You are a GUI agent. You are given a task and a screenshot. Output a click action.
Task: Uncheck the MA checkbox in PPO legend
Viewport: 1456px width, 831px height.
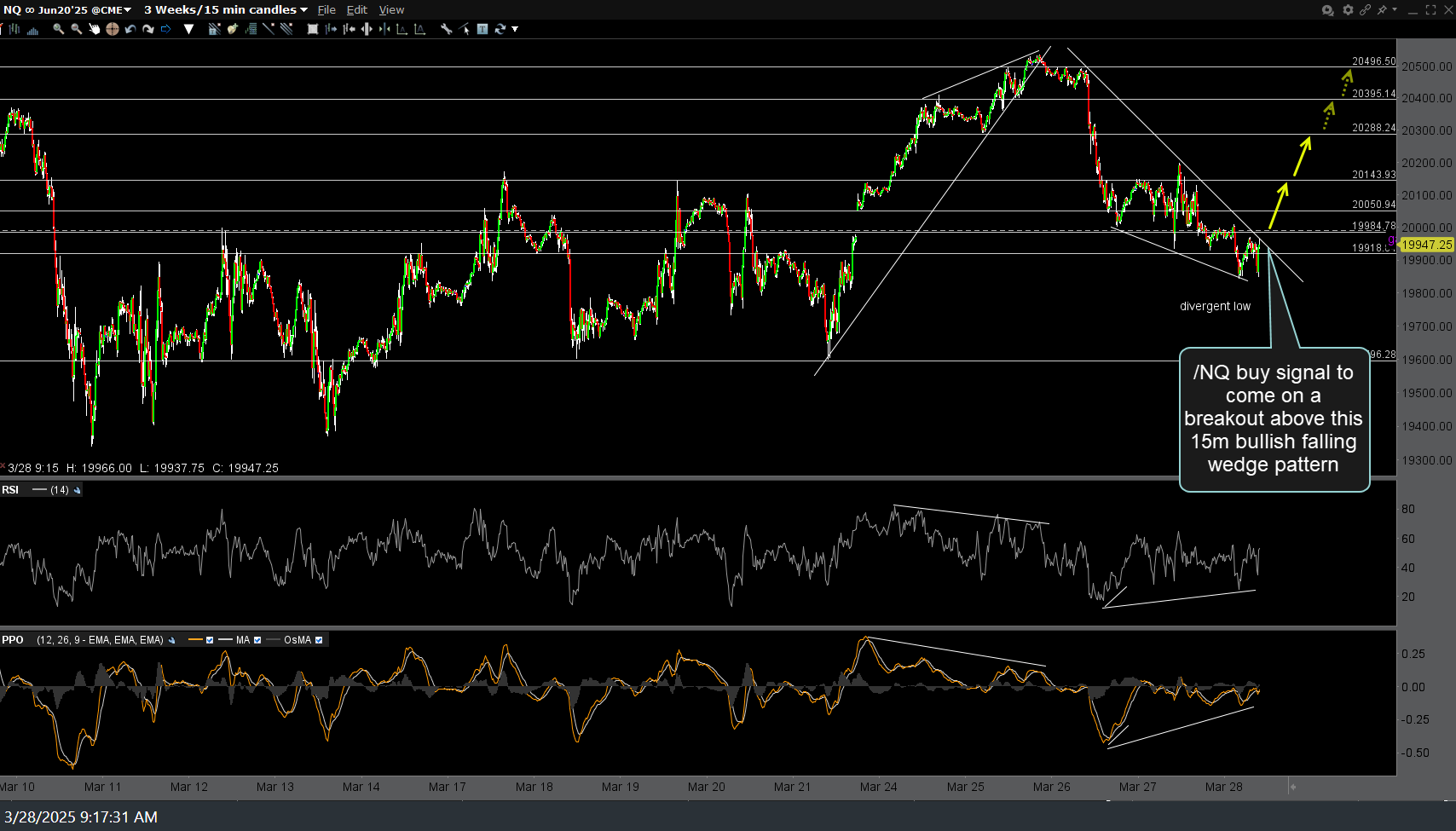click(x=257, y=639)
